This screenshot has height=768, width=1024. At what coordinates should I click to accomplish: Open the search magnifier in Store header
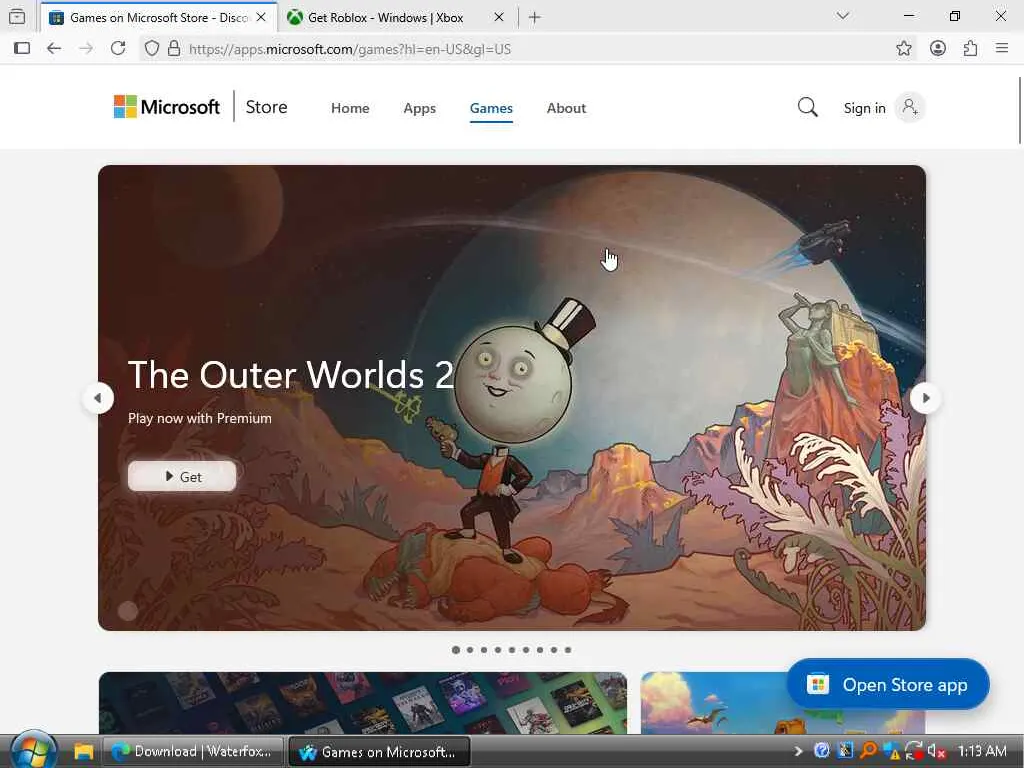point(807,107)
